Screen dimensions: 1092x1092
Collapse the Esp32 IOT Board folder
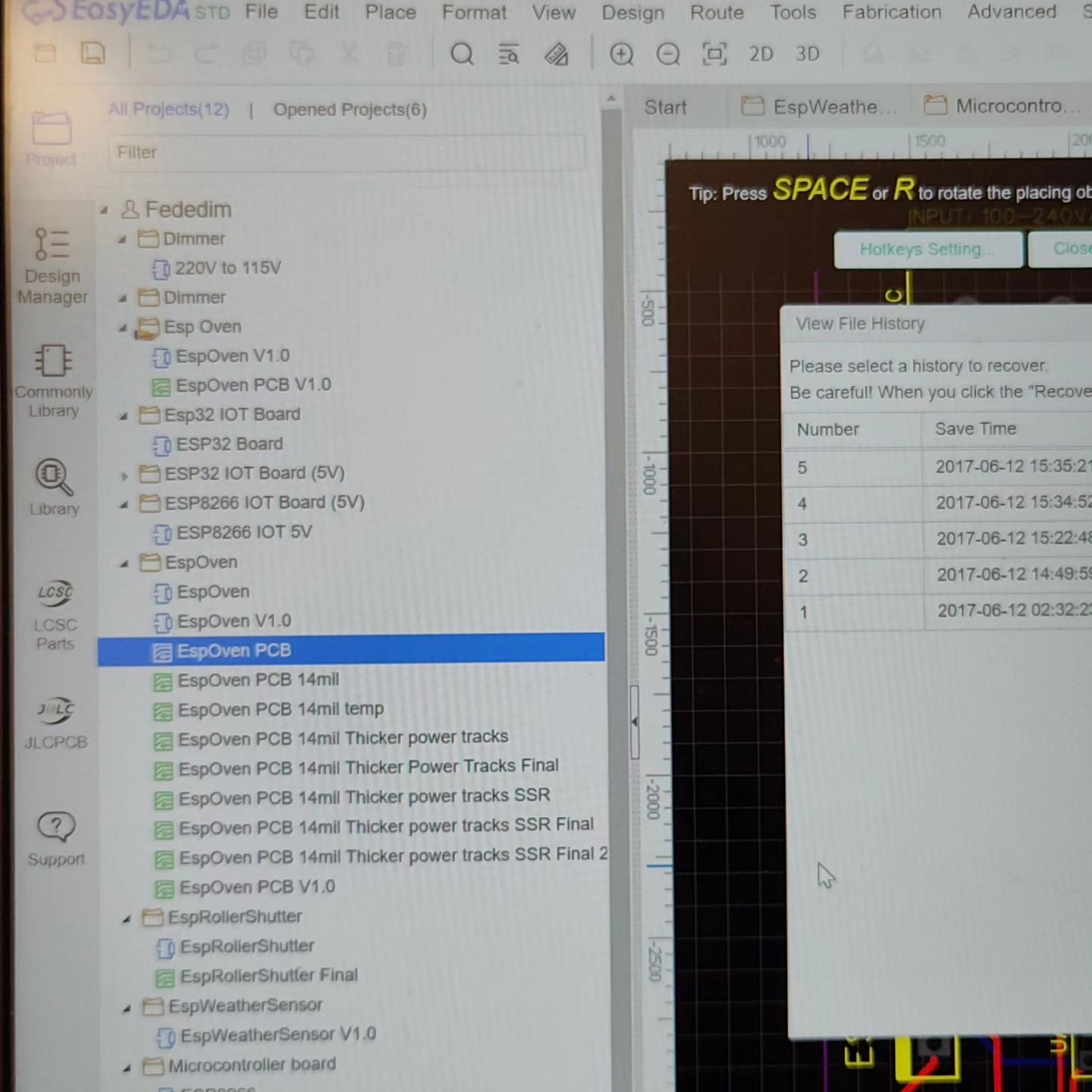123,416
